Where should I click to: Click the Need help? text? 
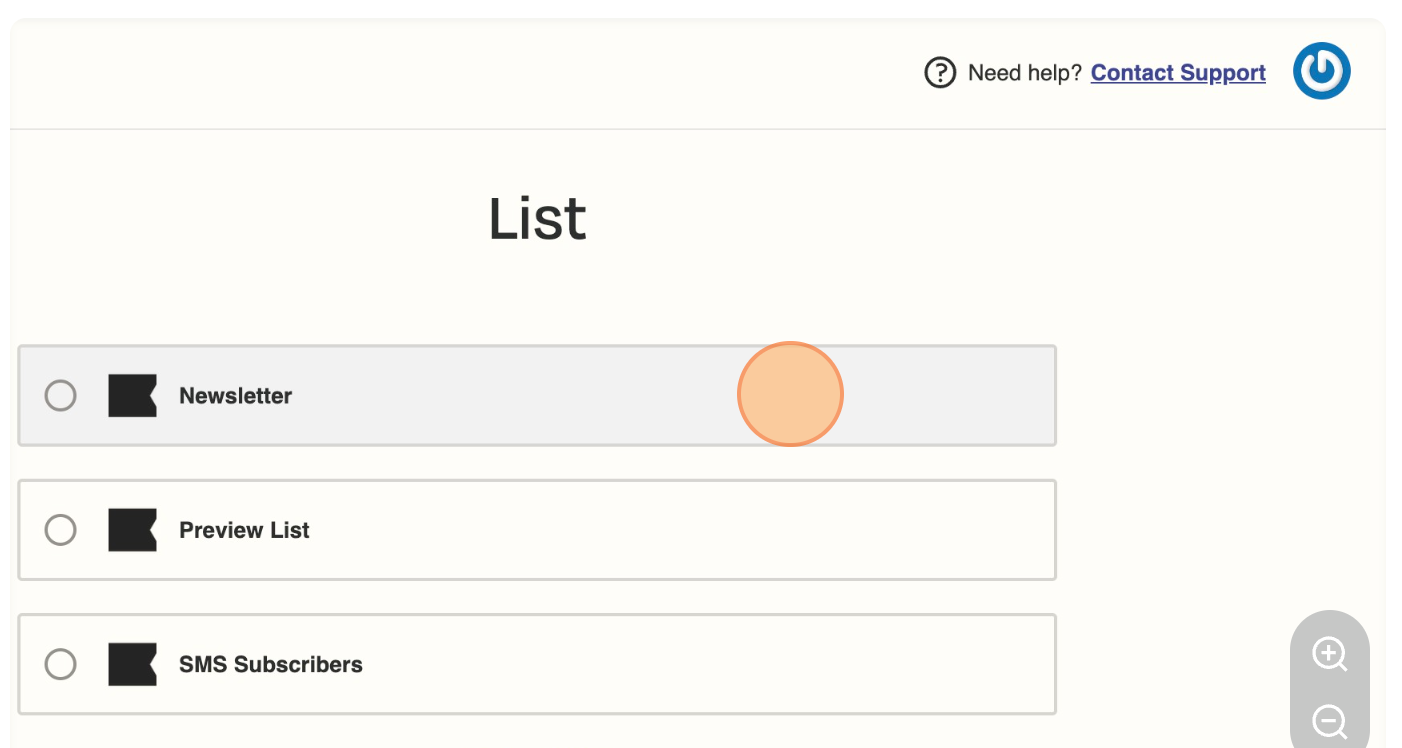tap(1025, 73)
